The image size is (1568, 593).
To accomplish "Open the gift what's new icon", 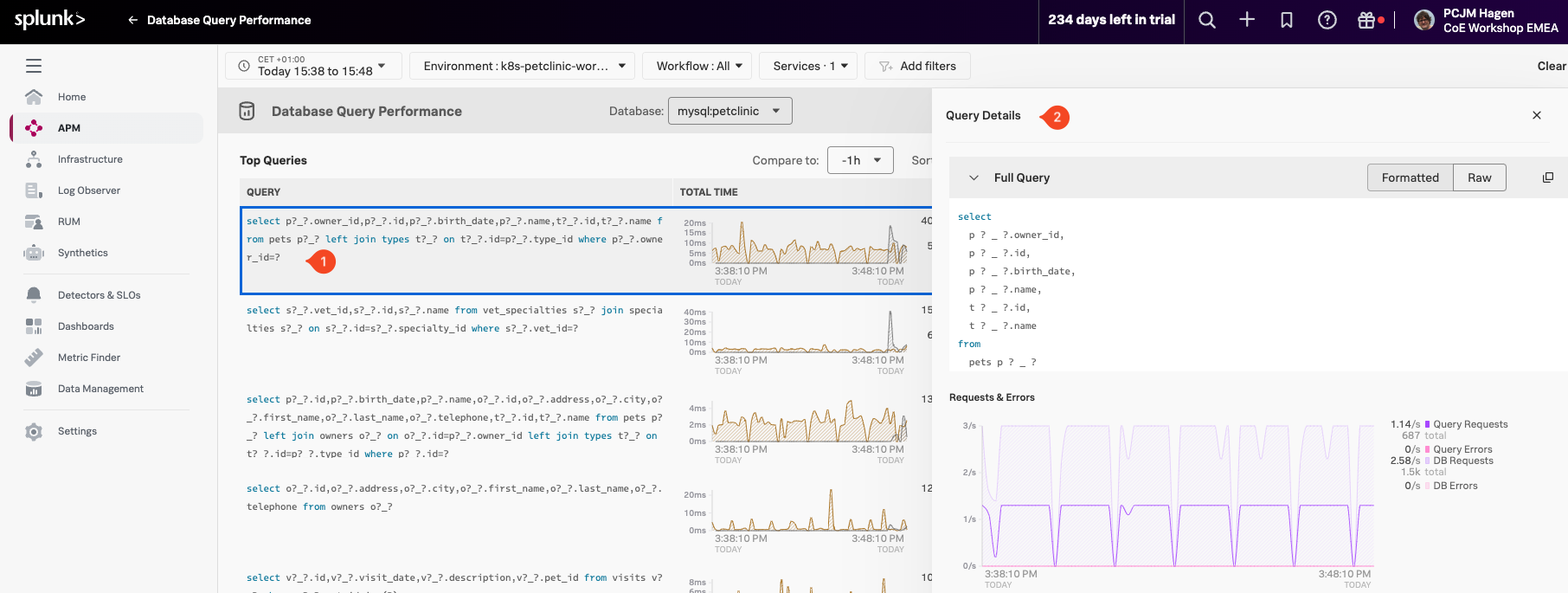I will (1366, 20).
